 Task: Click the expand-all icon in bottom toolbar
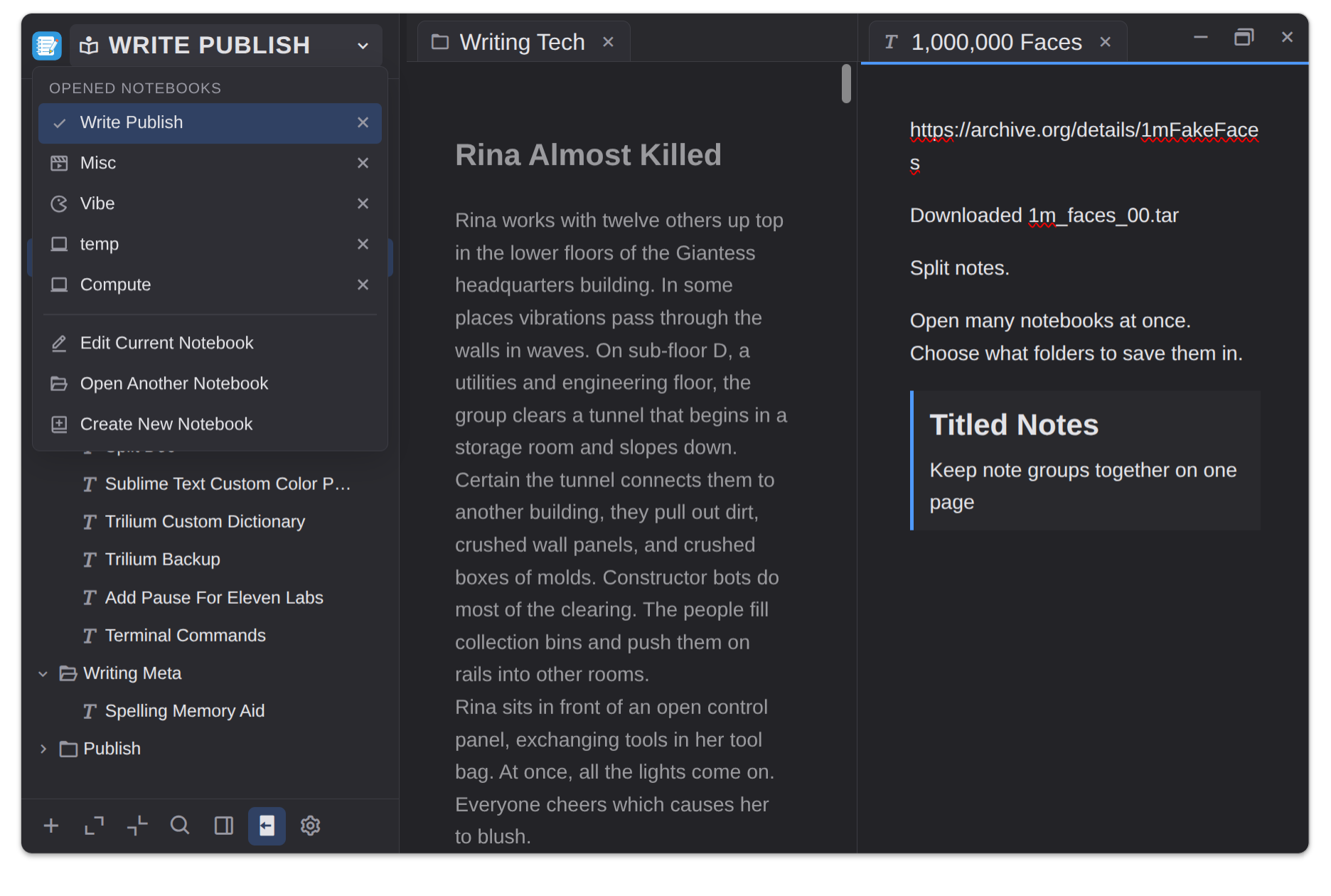pos(94,826)
